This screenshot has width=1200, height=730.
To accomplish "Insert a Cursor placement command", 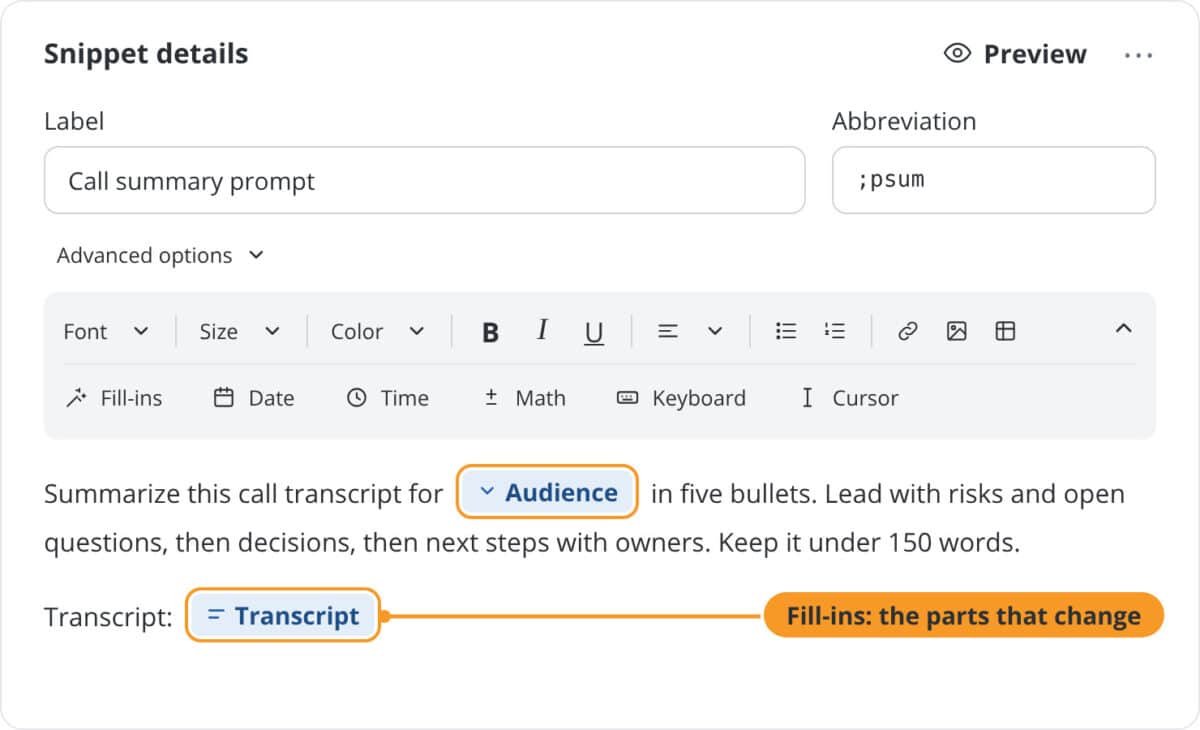I will coord(849,398).
